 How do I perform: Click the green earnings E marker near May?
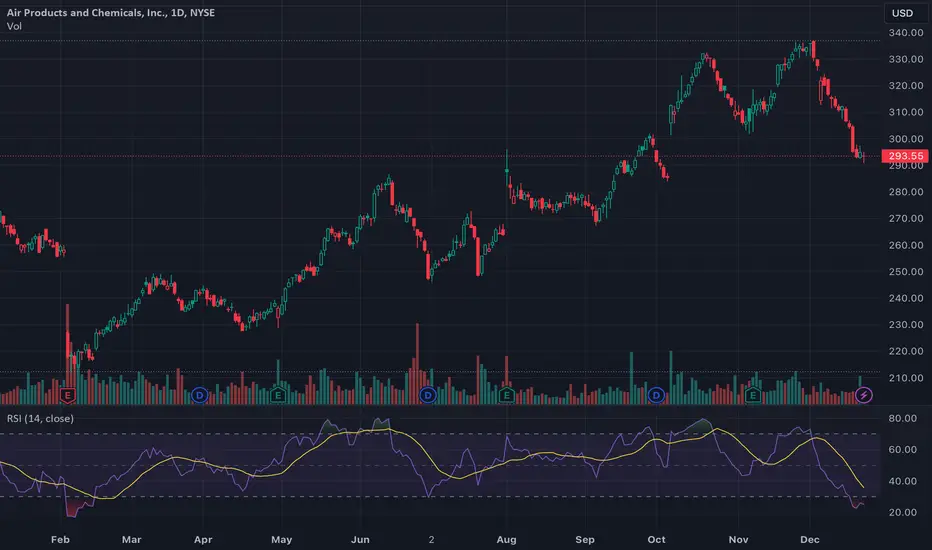278,395
